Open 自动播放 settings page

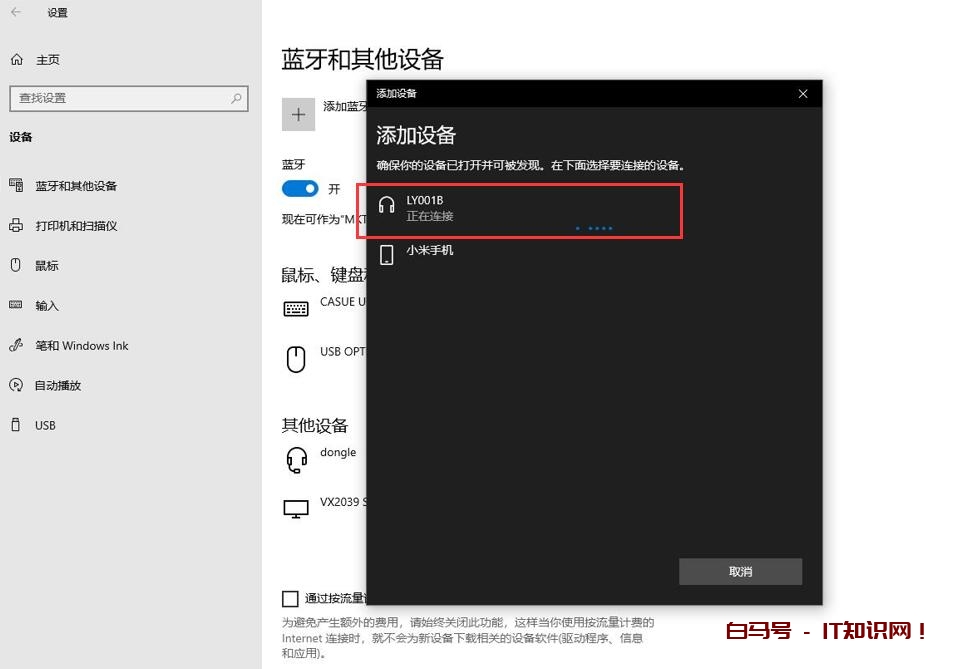(x=58, y=386)
